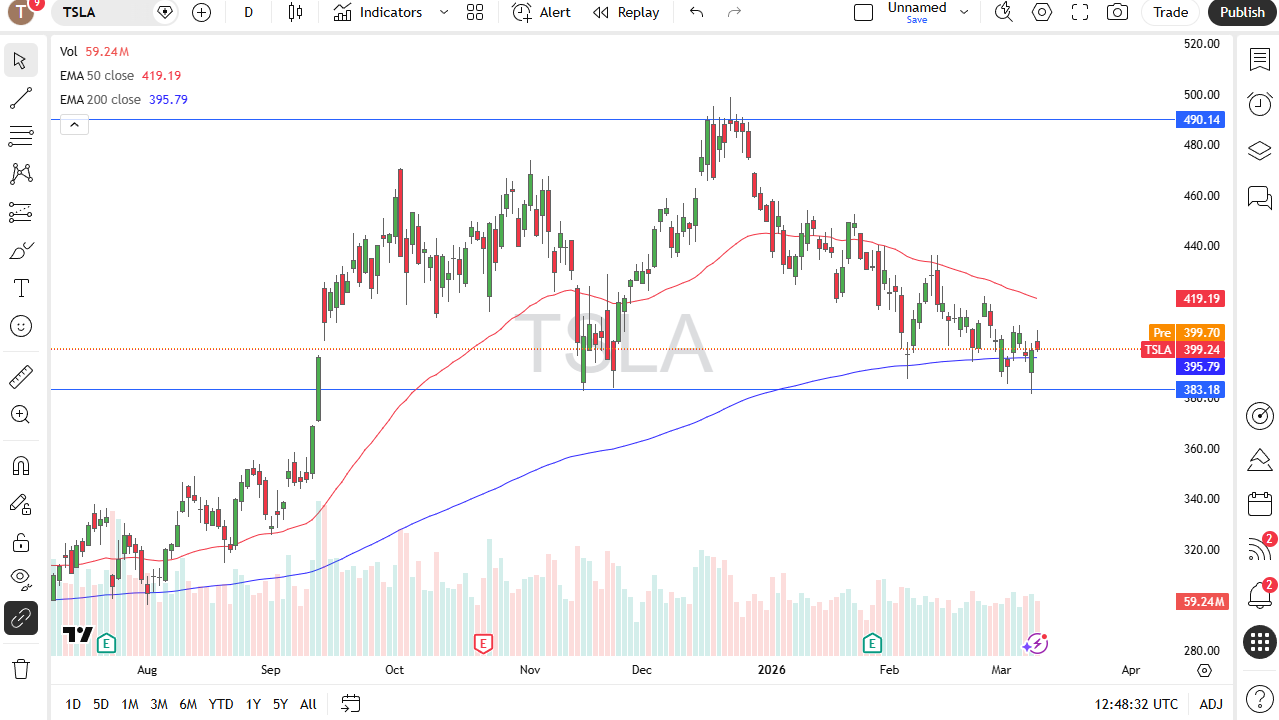Publish the chart idea

pyautogui.click(x=1243, y=12)
